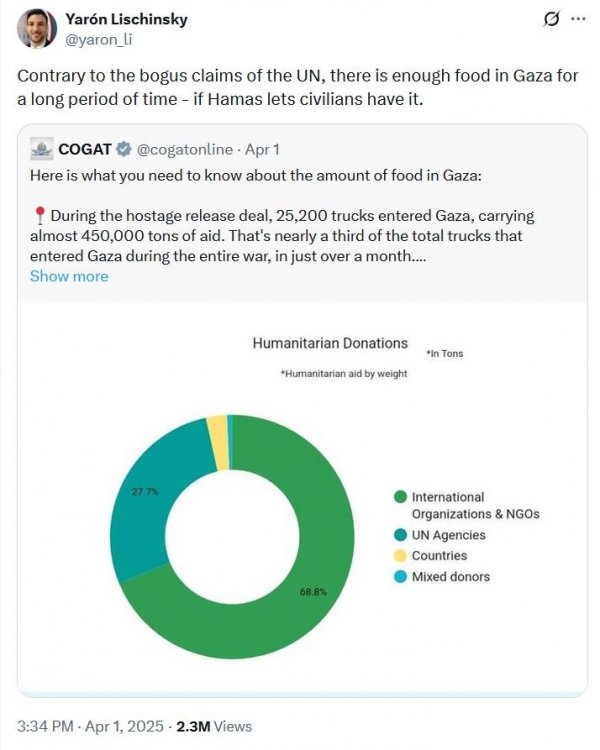600x750 pixels.
Task: Click COGAT's verified checkmark badge
Action: point(124,149)
